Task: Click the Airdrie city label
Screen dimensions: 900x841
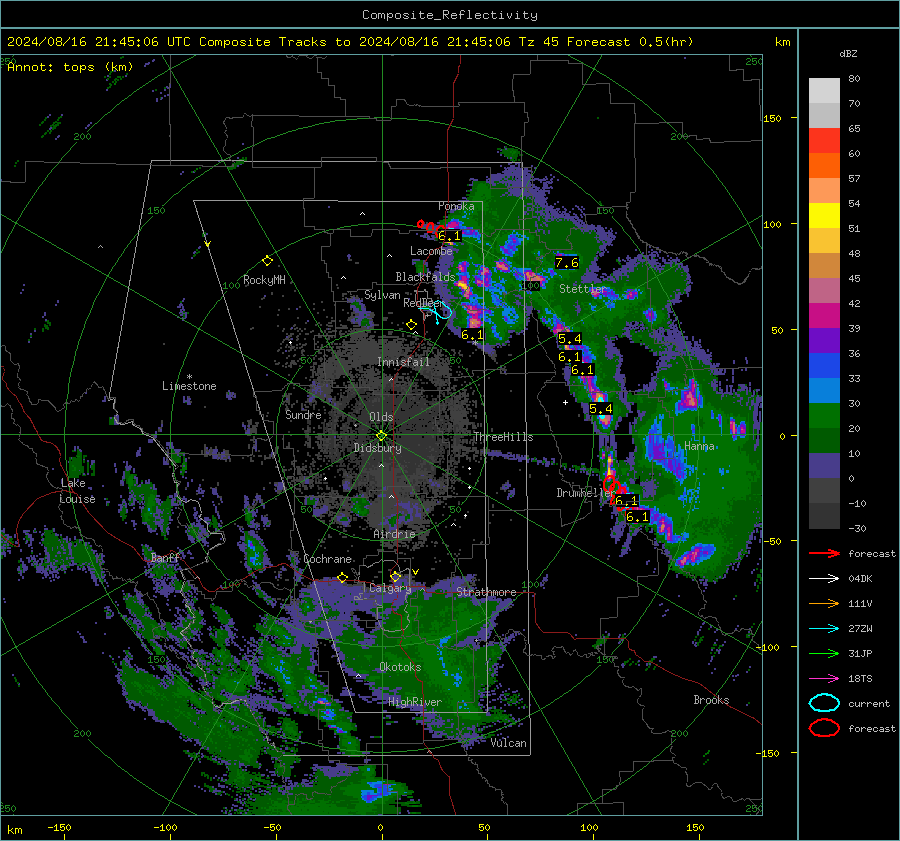Action: 394,534
